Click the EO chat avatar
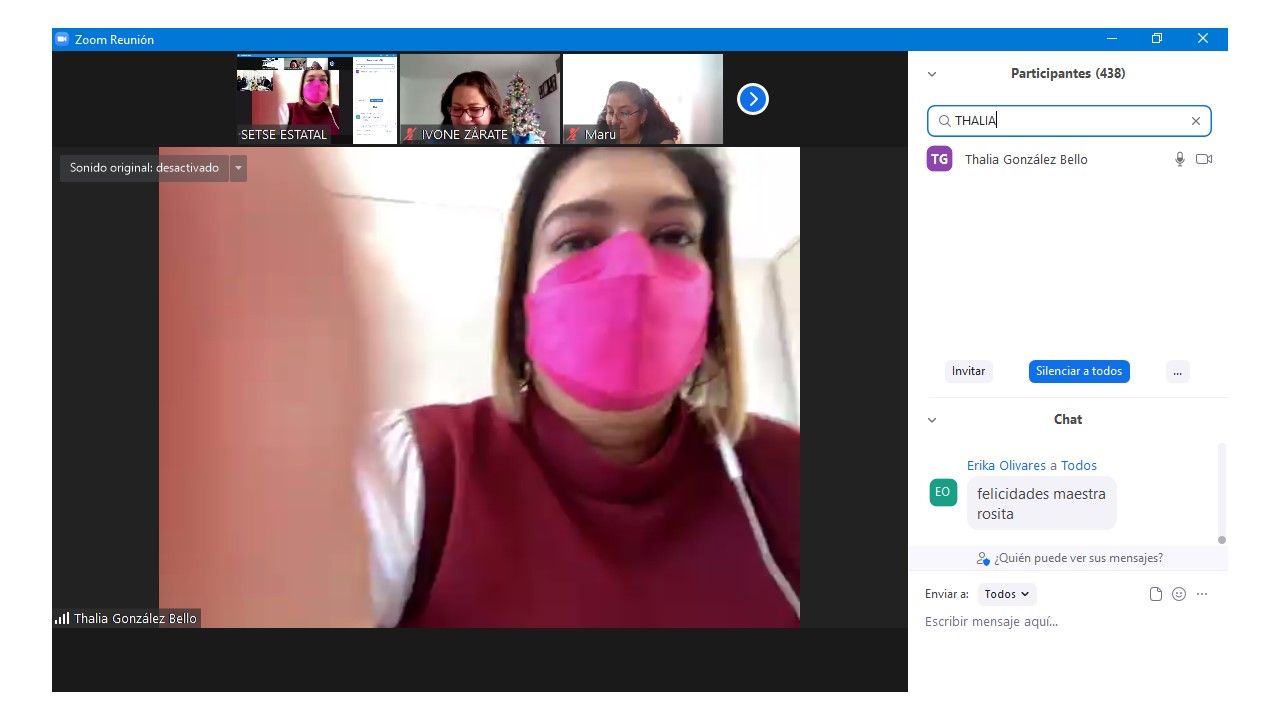Image resolution: width=1280 pixels, height=720 pixels. tap(943, 492)
